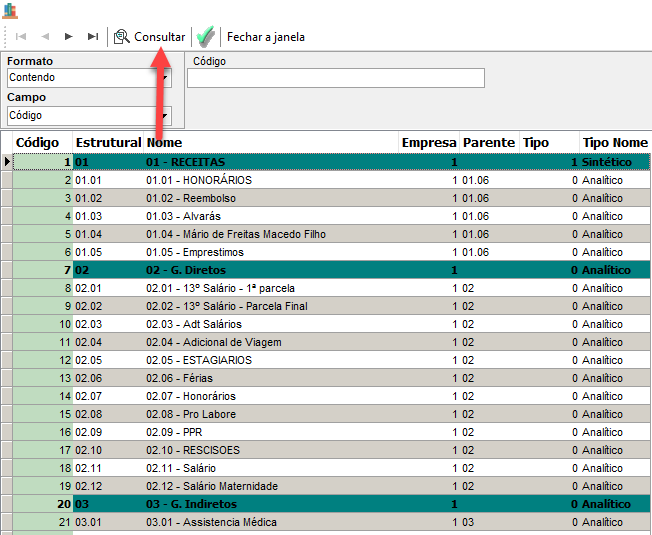652x535 pixels.
Task: Click the Tipo Nome column header
Action: 614,143
